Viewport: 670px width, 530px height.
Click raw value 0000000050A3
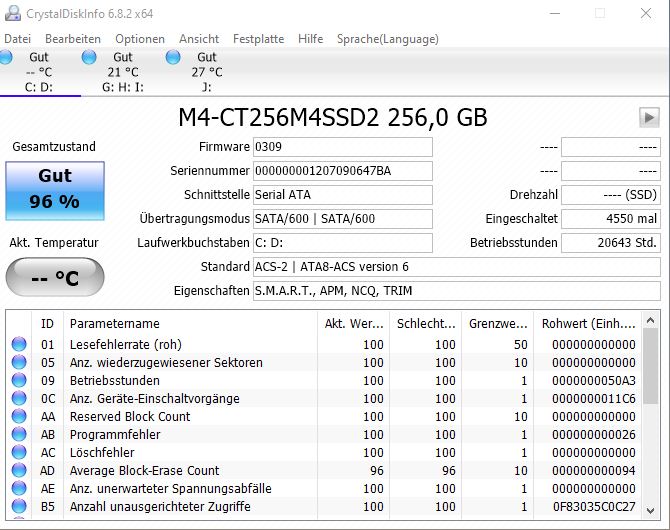click(594, 380)
